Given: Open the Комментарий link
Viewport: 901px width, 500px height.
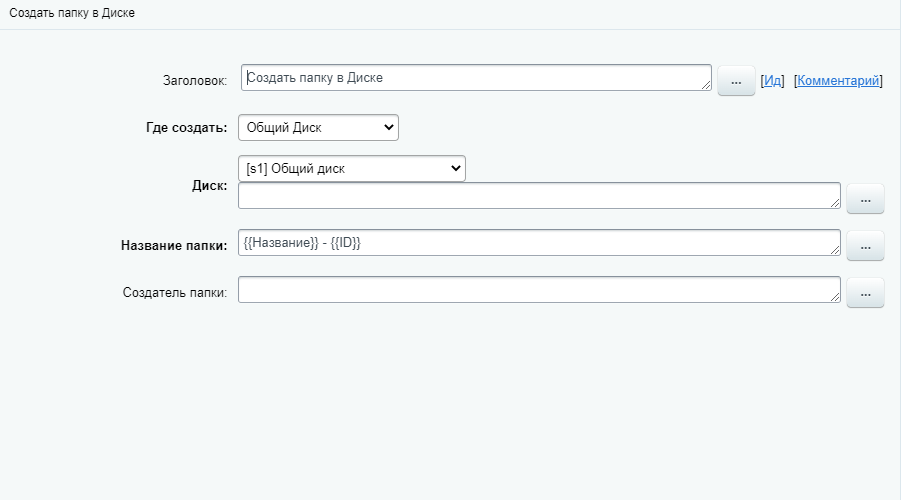Looking at the screenshot, I should tap(839, 81).
